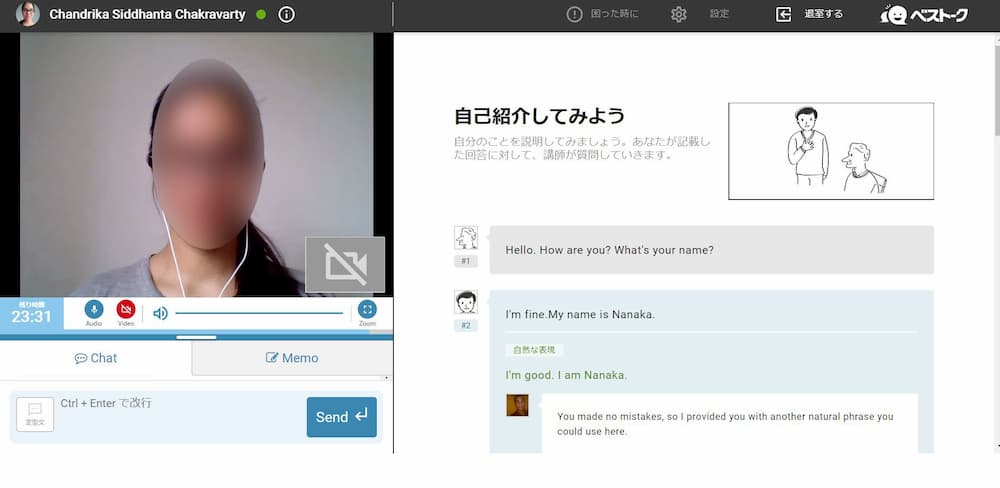
Task: Click the volume slider track
Action: pos(260,313)
